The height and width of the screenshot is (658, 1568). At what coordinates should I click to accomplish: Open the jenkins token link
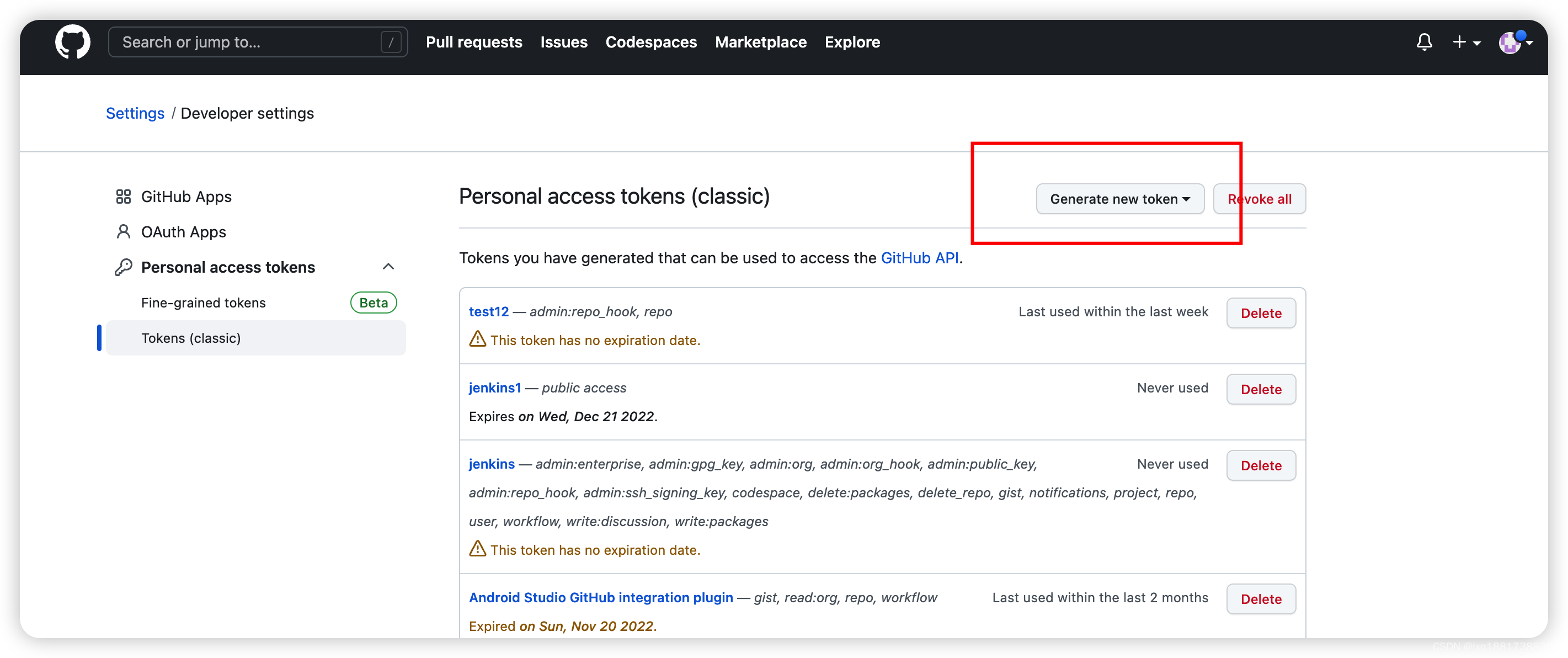coord(491,464)
